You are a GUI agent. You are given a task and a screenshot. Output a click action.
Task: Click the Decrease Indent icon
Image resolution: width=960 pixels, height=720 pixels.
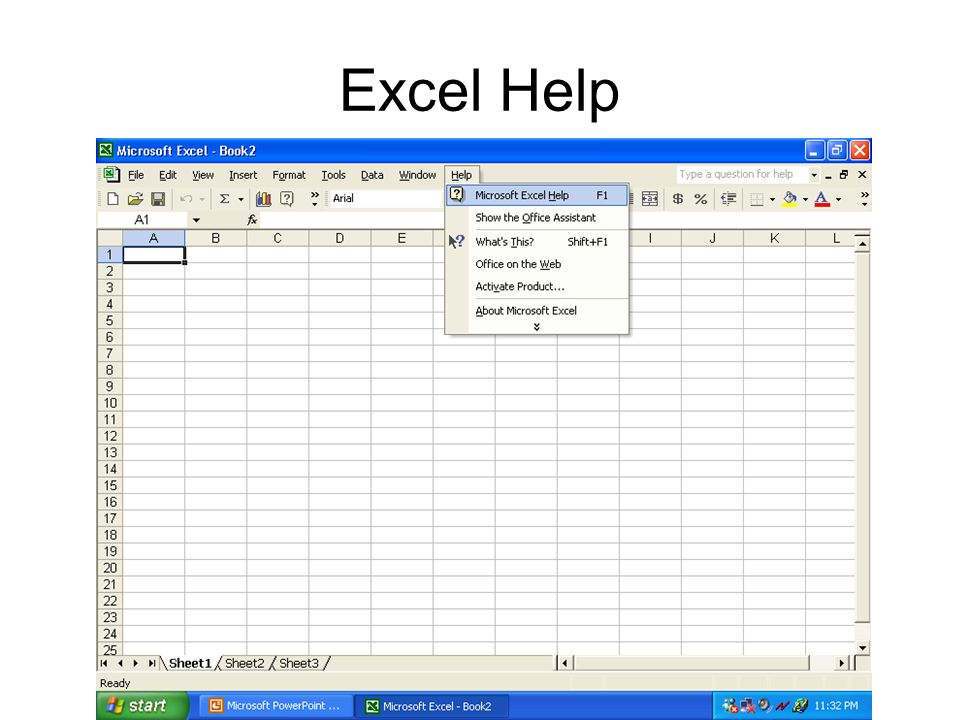coord(729,198)
